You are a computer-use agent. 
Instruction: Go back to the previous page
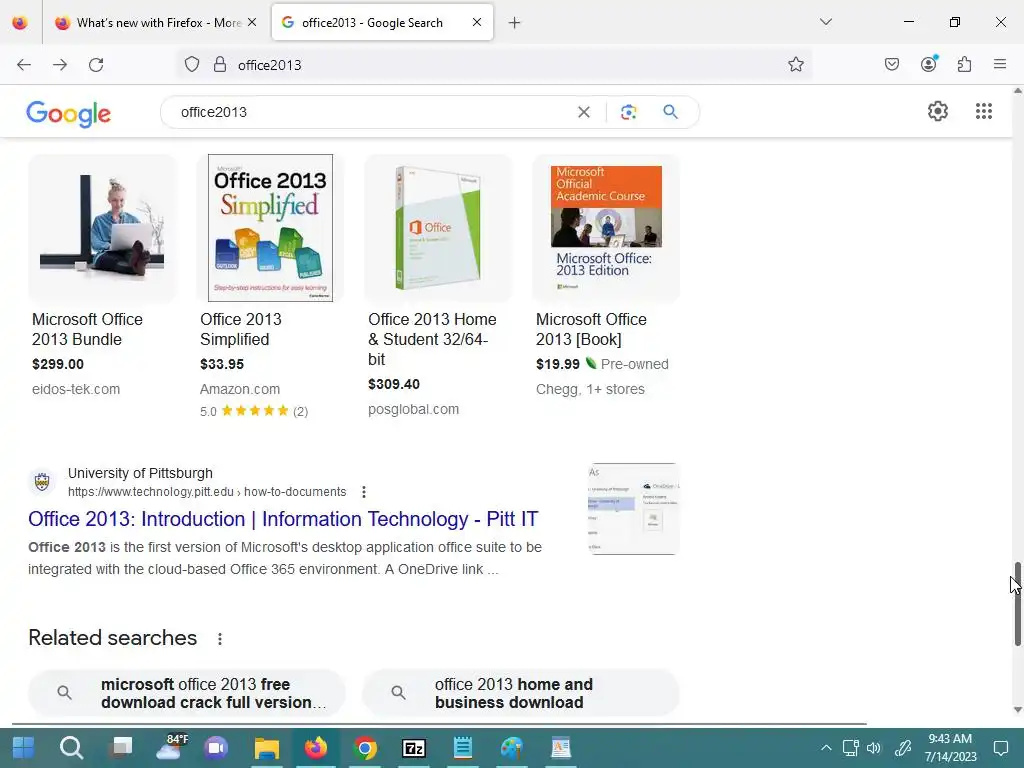[x=24, y=65]
